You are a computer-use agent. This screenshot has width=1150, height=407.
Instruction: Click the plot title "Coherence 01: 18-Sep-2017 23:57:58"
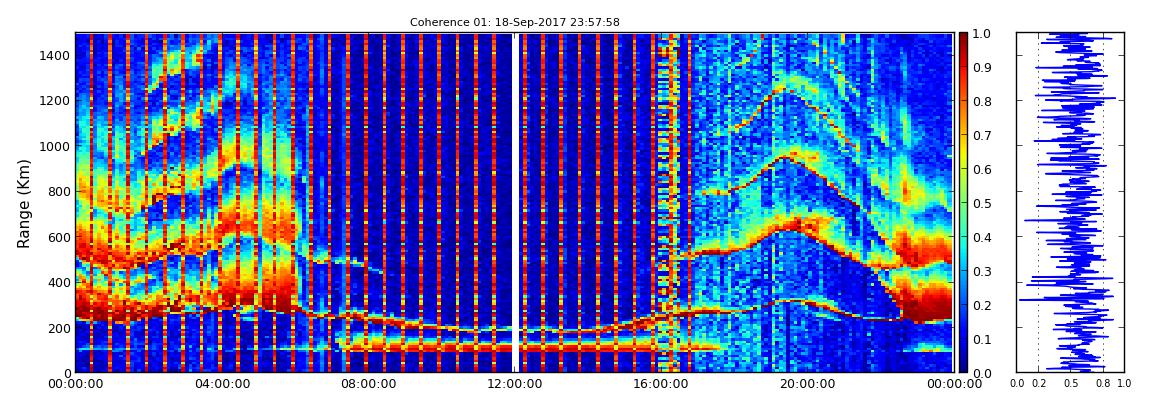coord(514,23)
